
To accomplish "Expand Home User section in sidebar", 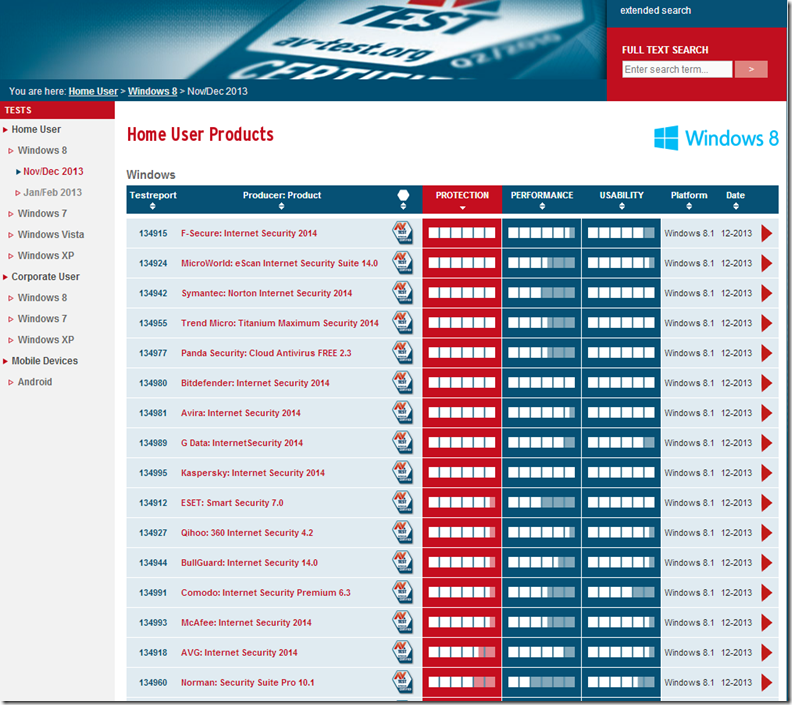I will (x=36, y=129).
